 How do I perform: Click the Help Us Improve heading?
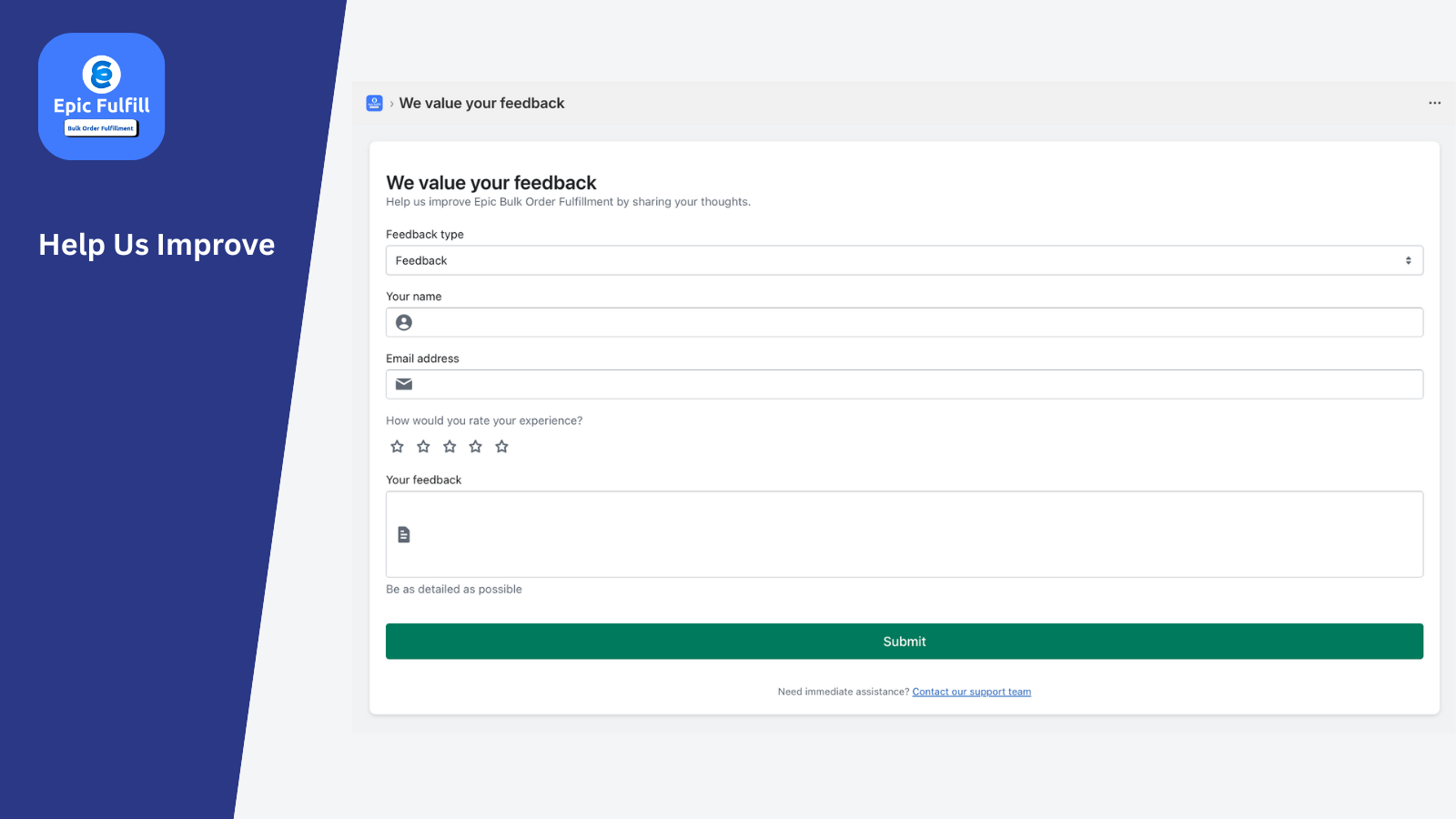(x=156, y=244)
